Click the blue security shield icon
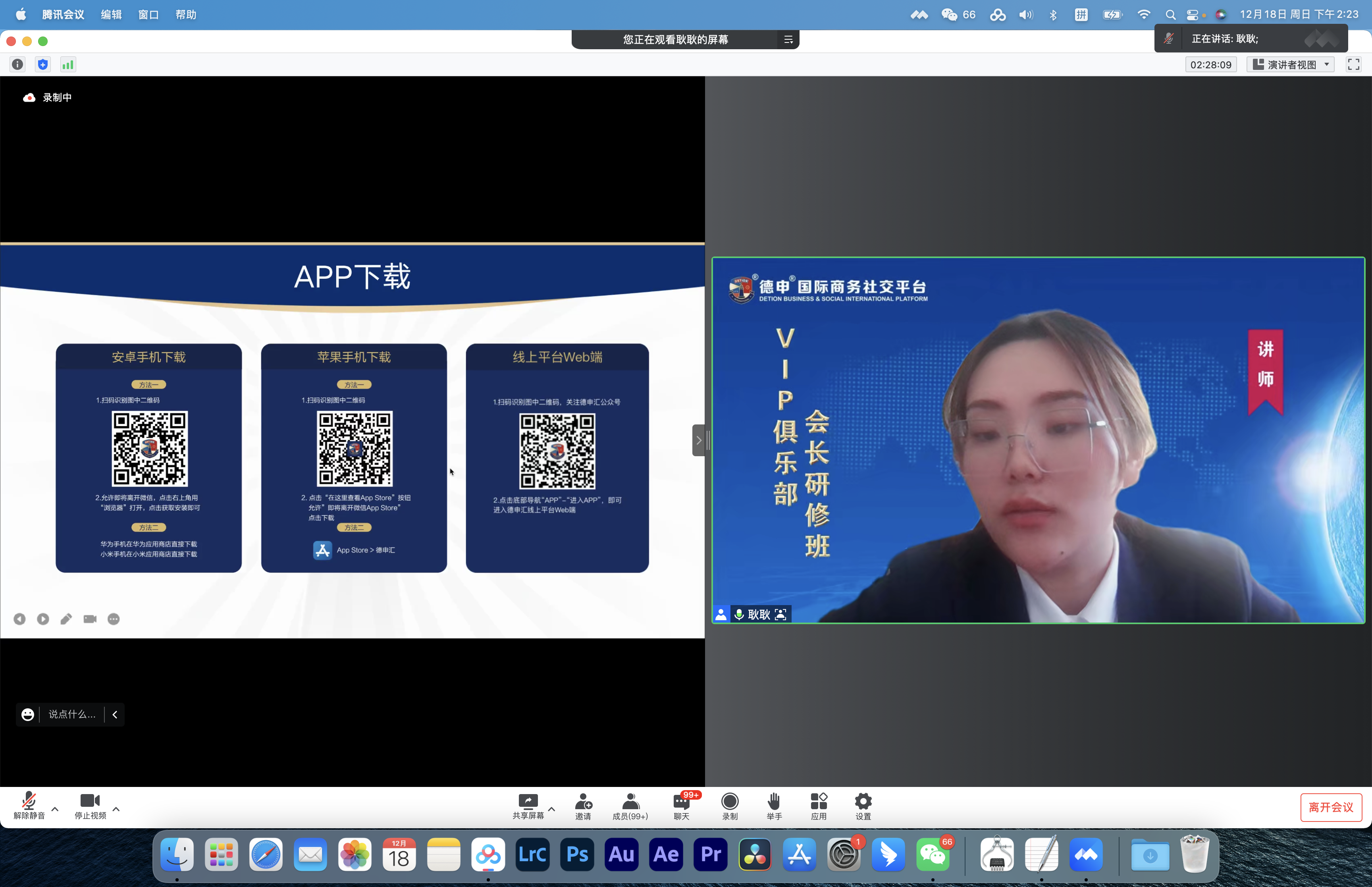 [42, 64]
